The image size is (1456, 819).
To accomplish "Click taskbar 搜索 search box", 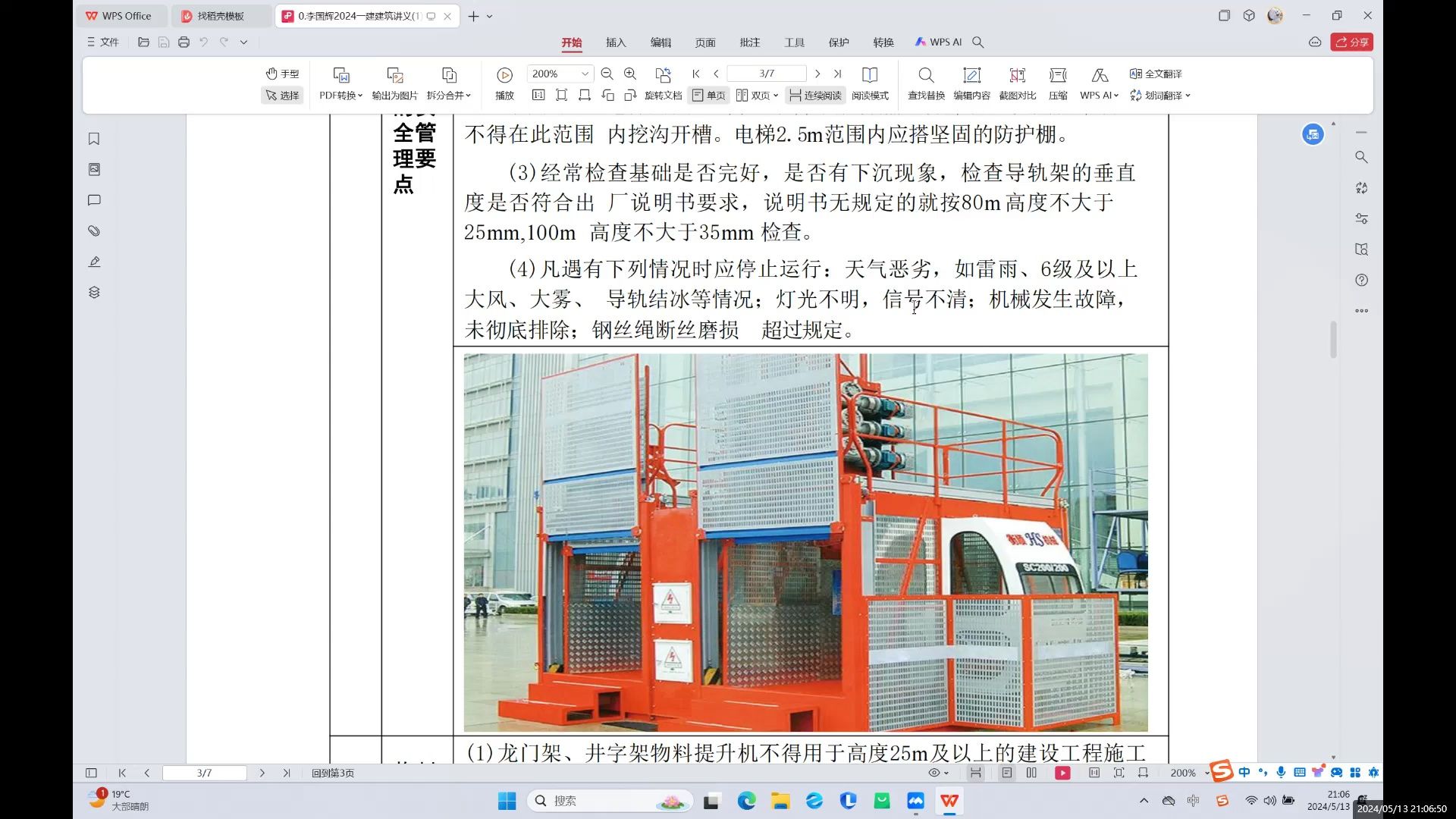I will (x=610, y=801).
